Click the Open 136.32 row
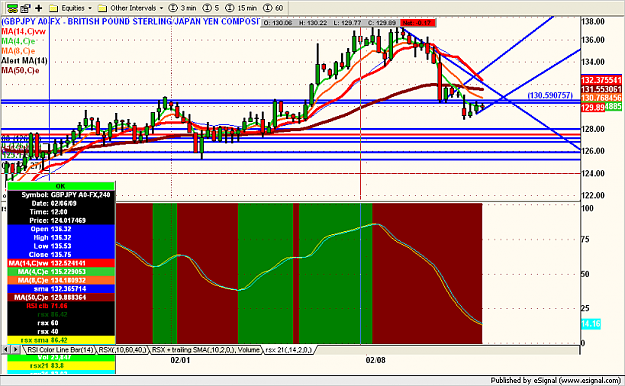Image resolution: width=625 pixels, height=386 pixels. pos(61,229)
